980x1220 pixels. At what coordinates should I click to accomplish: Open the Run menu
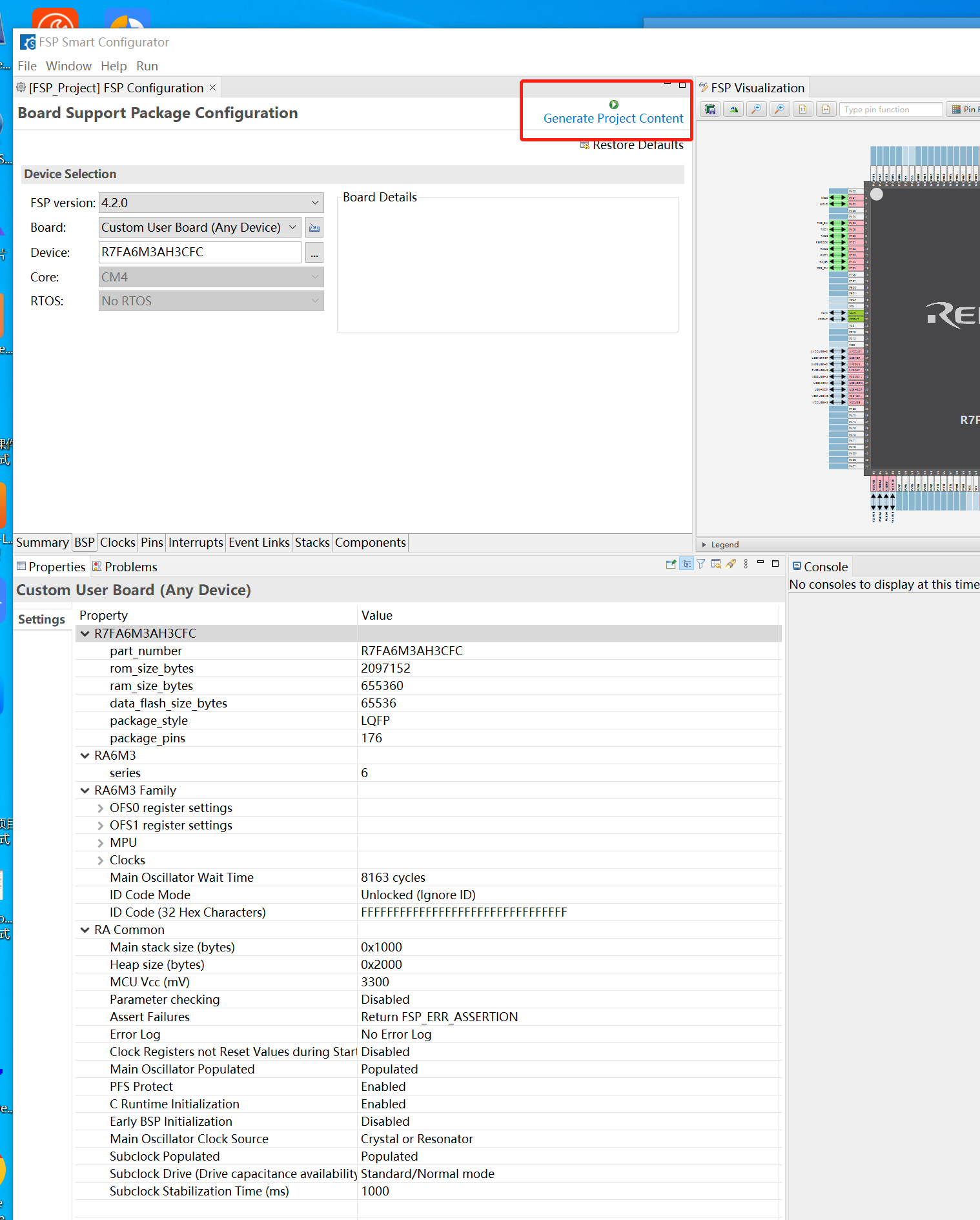[147, 66]
